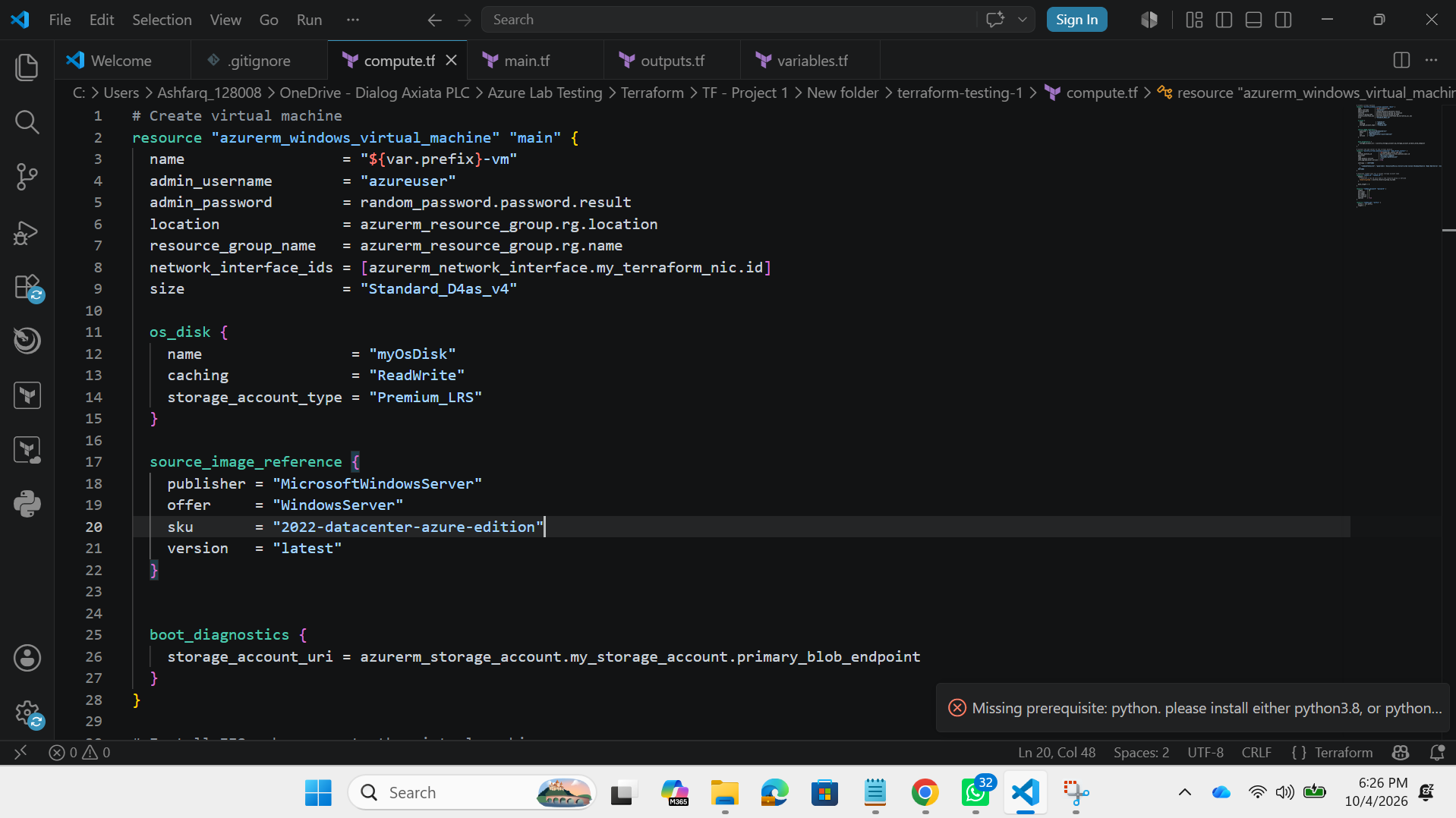
Task: Click the Split Editor Right icon
Action: click(x=1401, y=60)
